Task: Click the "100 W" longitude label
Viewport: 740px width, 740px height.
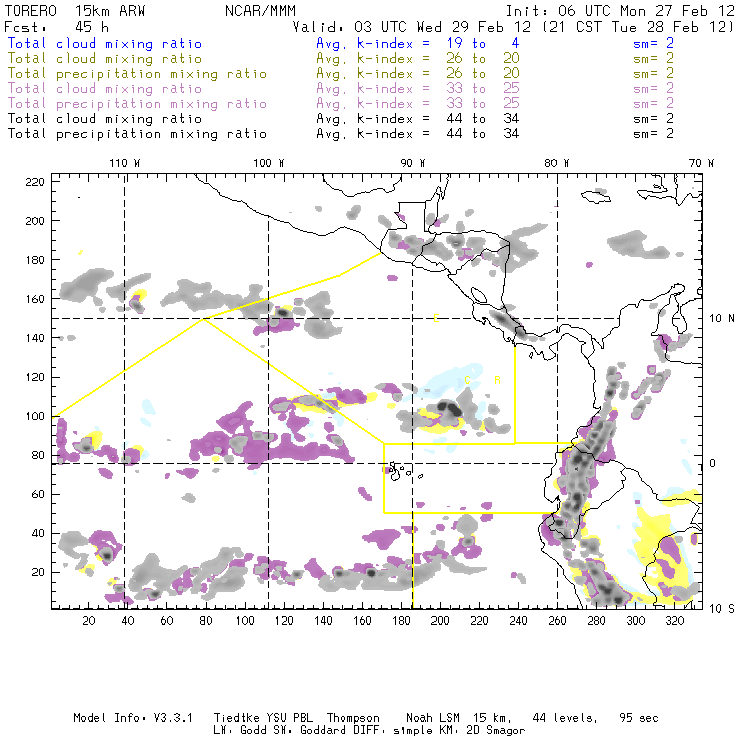Action: [269, 163]
